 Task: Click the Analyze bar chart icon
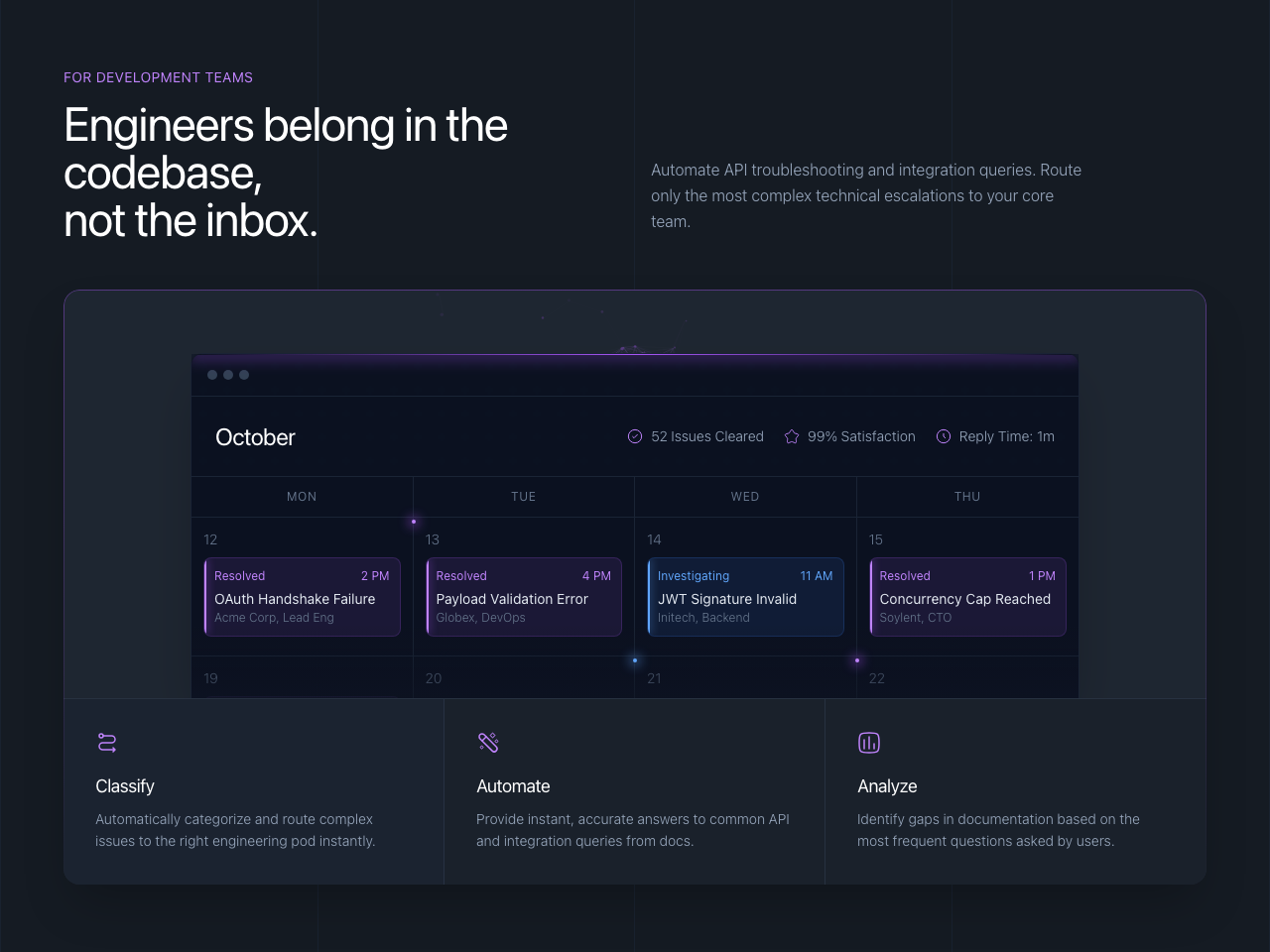pos(869,742)
